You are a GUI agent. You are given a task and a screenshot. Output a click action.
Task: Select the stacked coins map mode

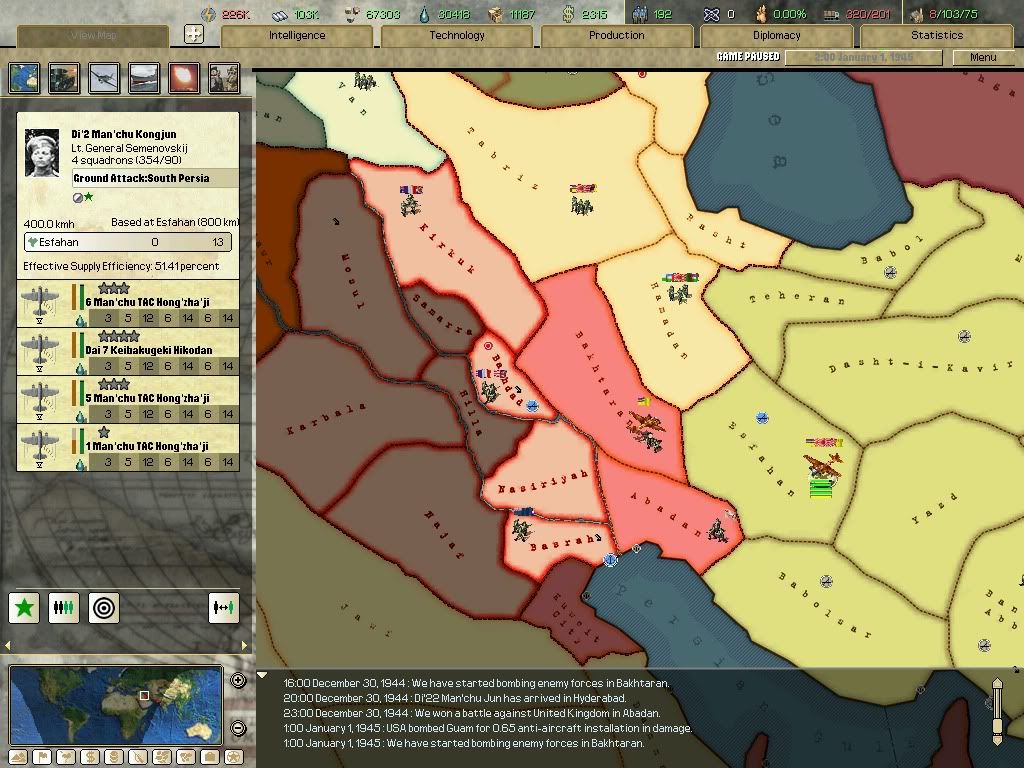pos(114,758)
